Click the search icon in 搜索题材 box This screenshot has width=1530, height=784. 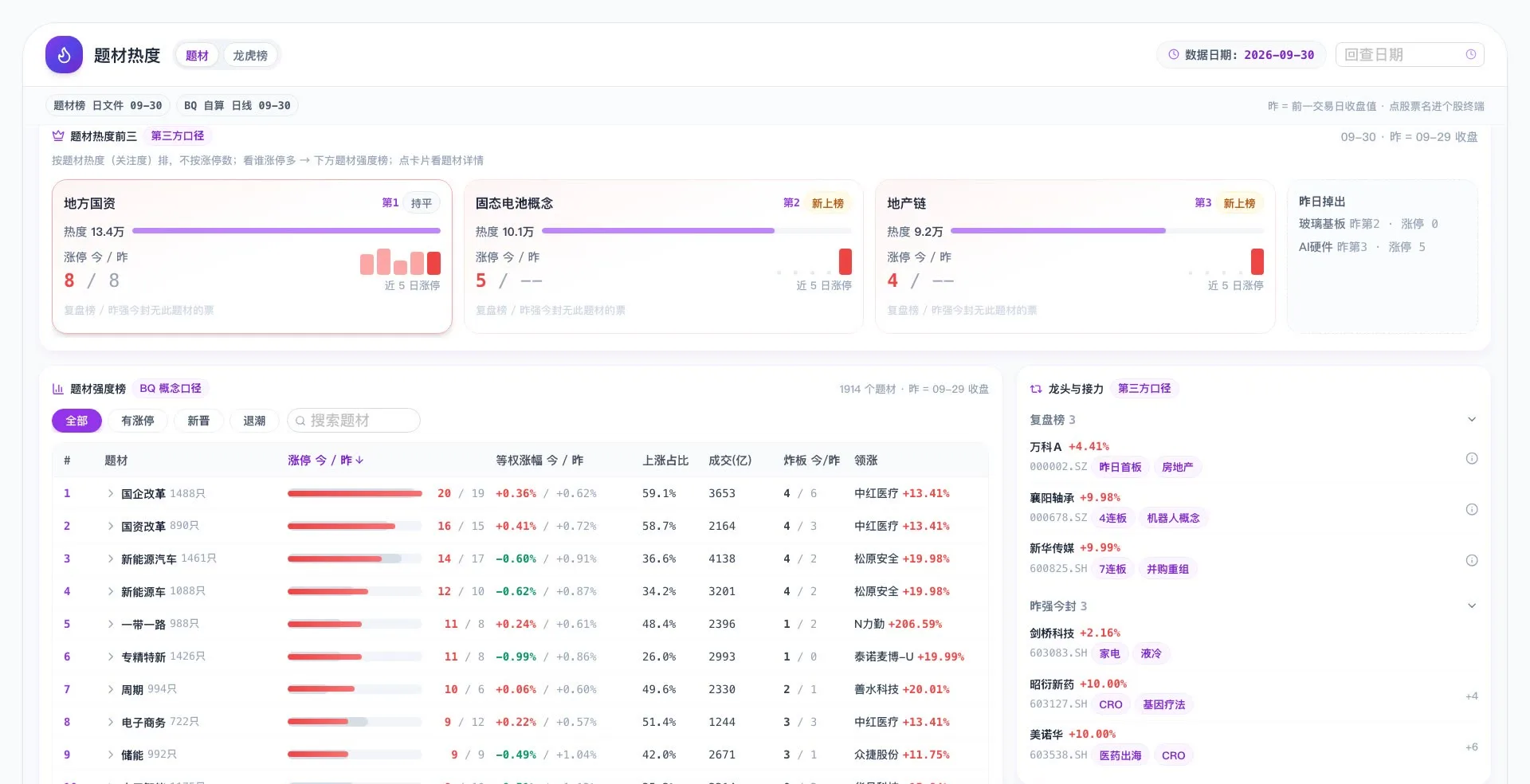coord(300,421)
